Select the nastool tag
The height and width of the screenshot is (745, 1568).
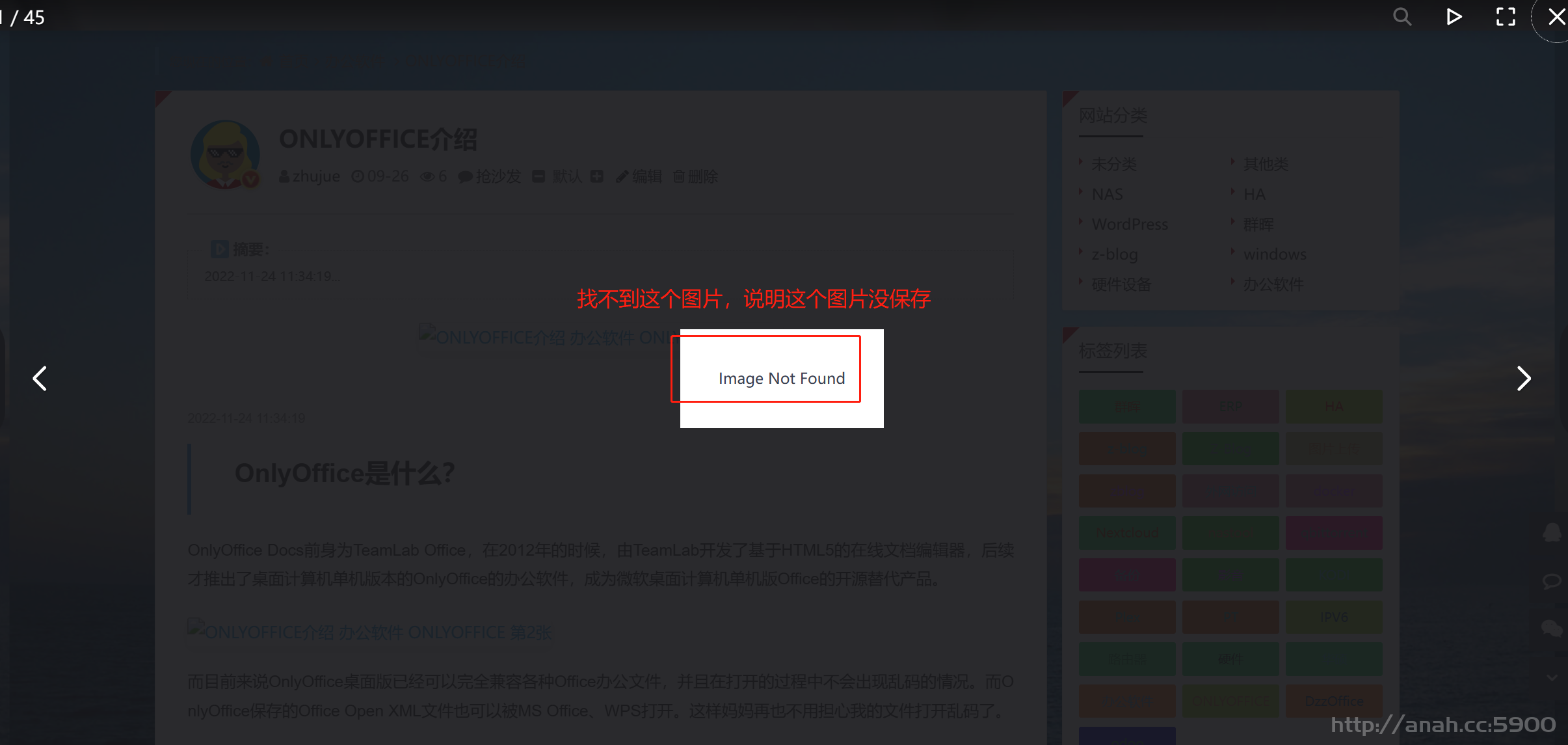click(x=1230, y=533)
